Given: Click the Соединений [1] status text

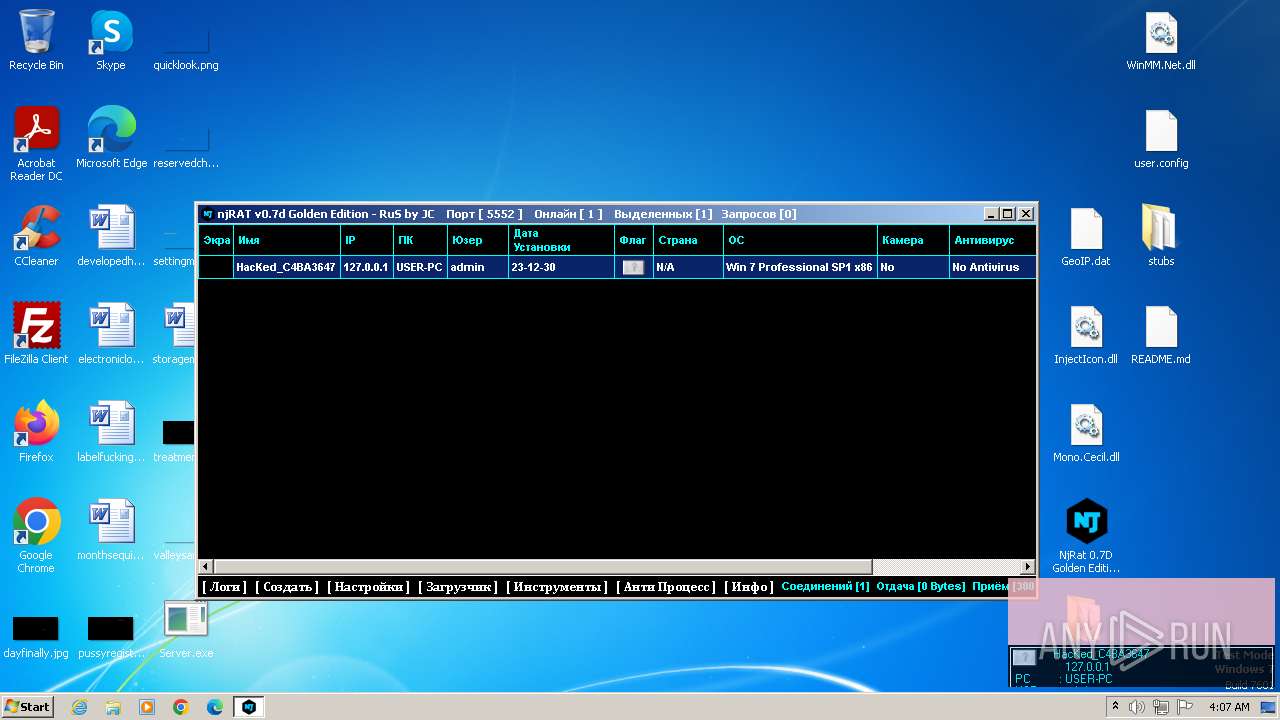Looking at the screenshot, I should (x=825, y=586).
